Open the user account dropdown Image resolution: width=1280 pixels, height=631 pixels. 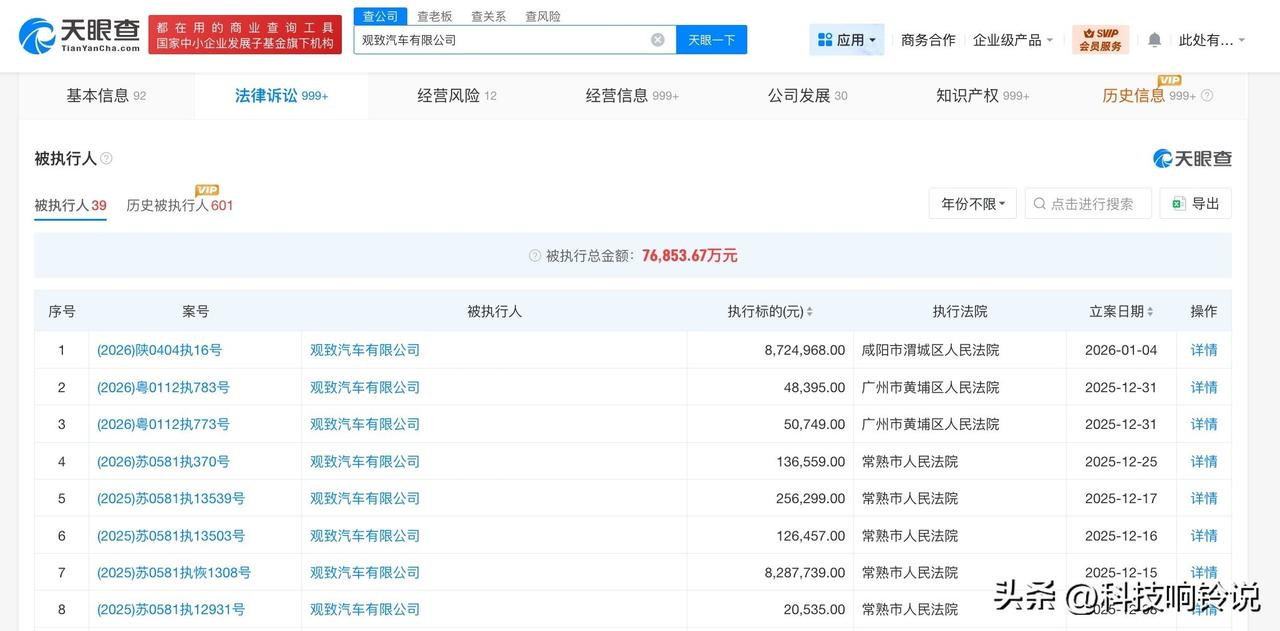[1211, 40]
